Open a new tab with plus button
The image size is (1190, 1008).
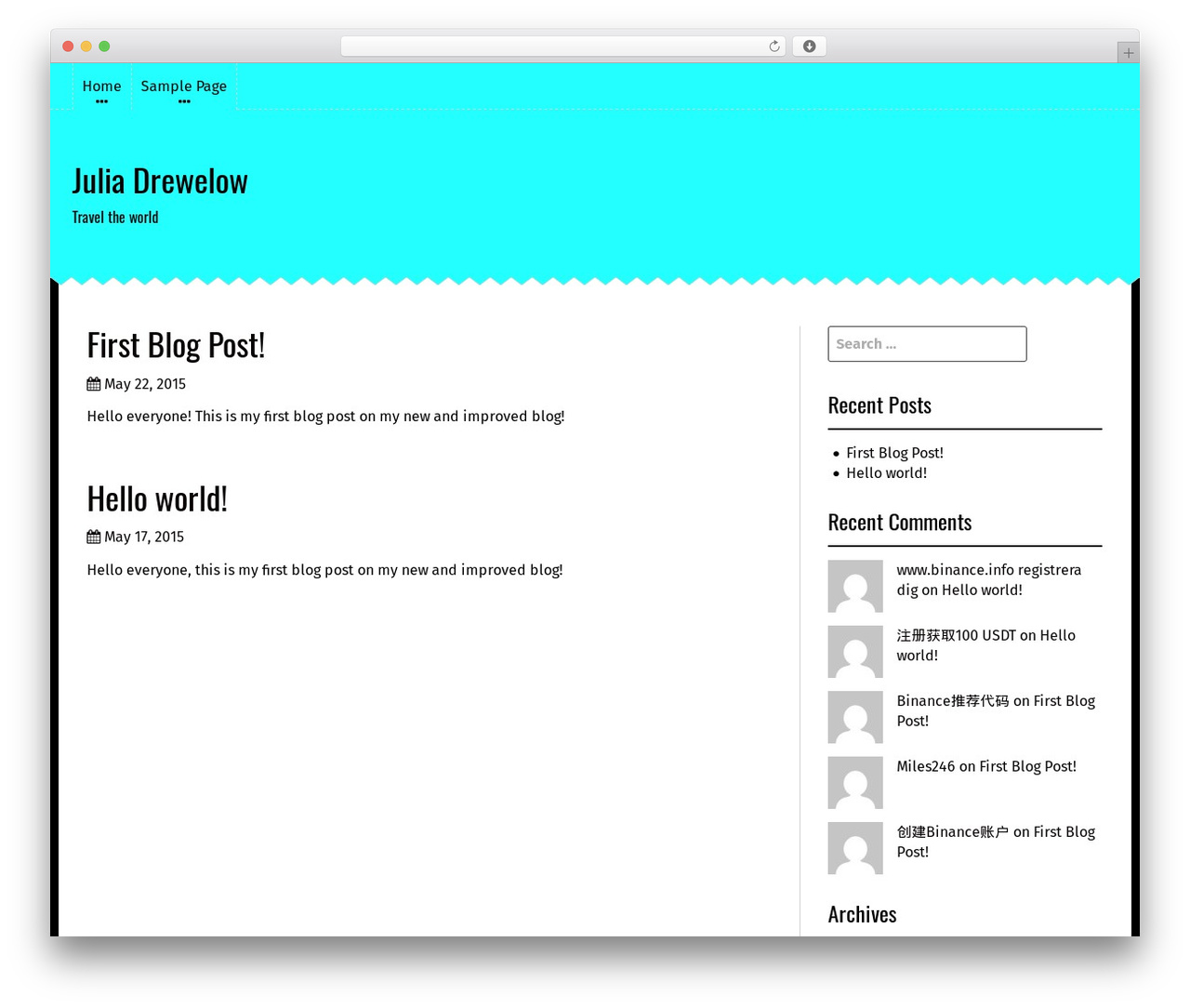tap(1128, 53)
